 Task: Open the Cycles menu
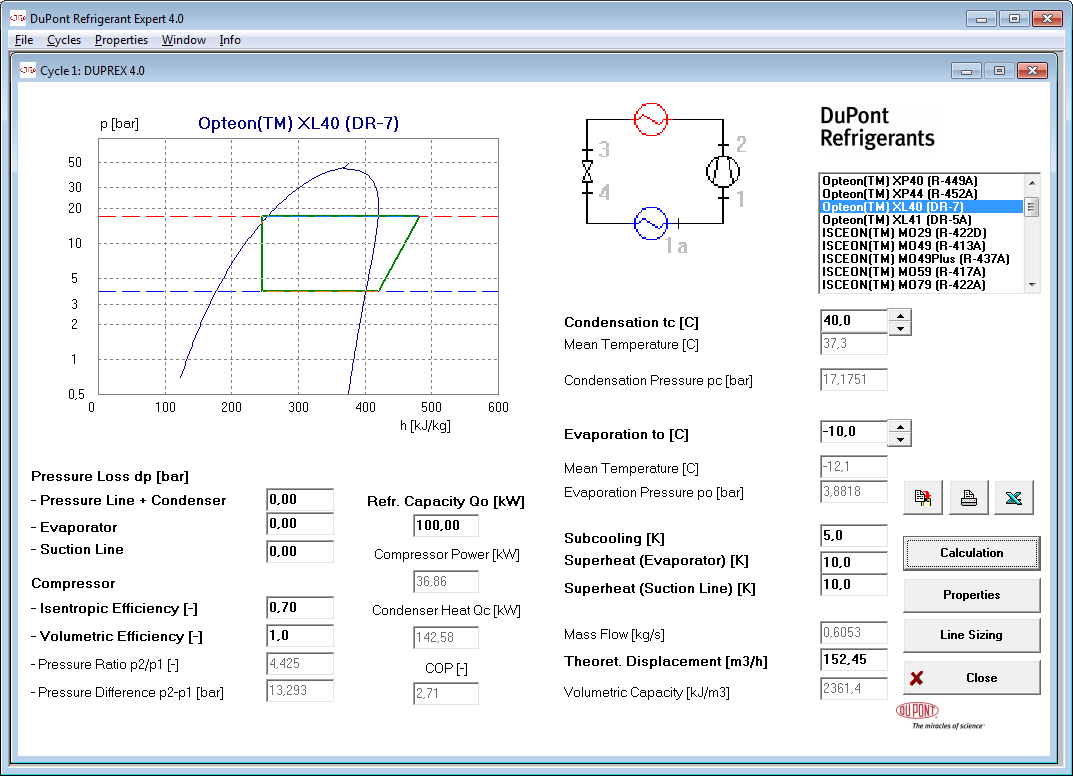click(65, 40)
